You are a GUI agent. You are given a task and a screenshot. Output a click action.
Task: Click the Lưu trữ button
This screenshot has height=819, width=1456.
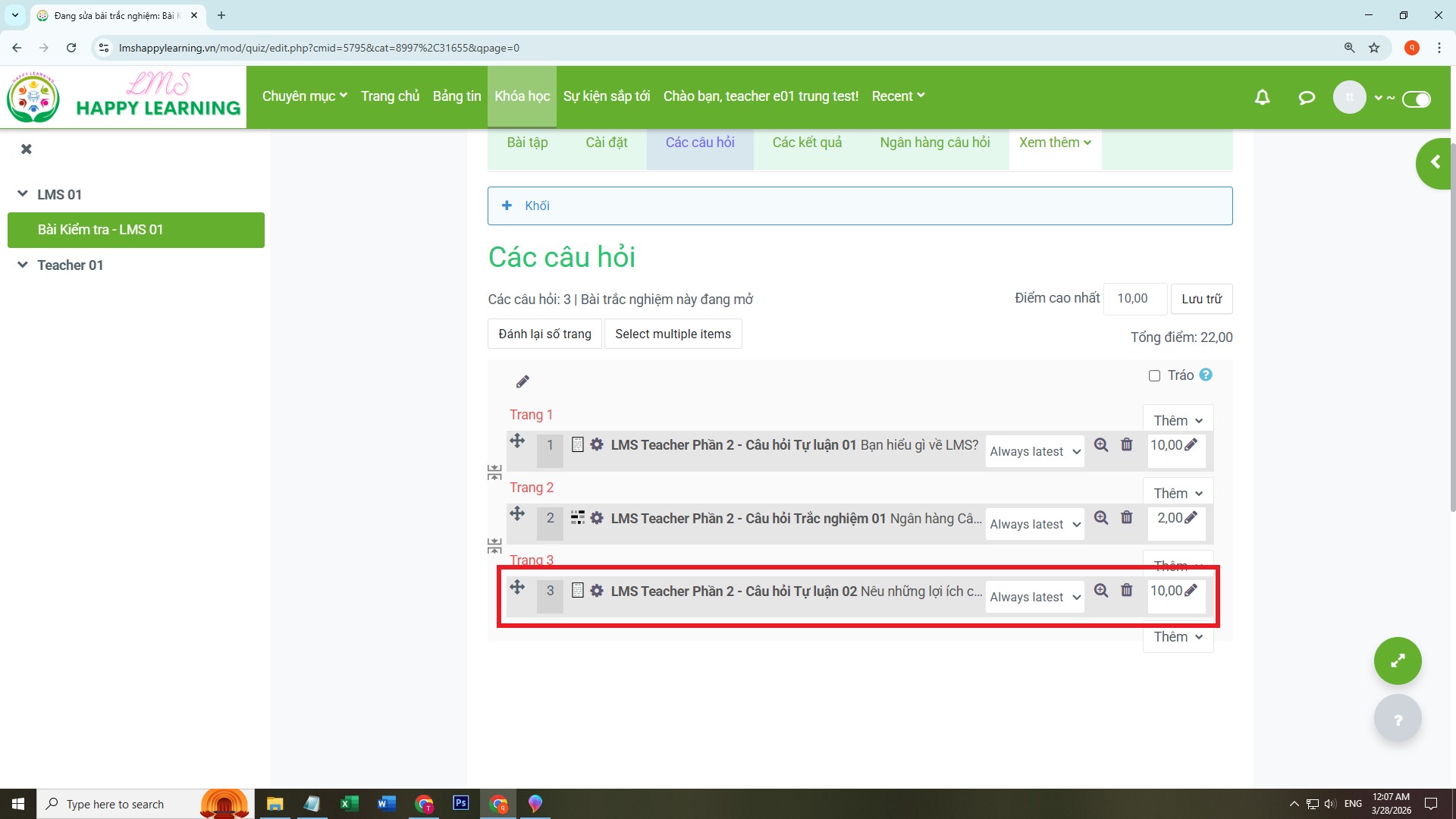(x=1201, y=299)
